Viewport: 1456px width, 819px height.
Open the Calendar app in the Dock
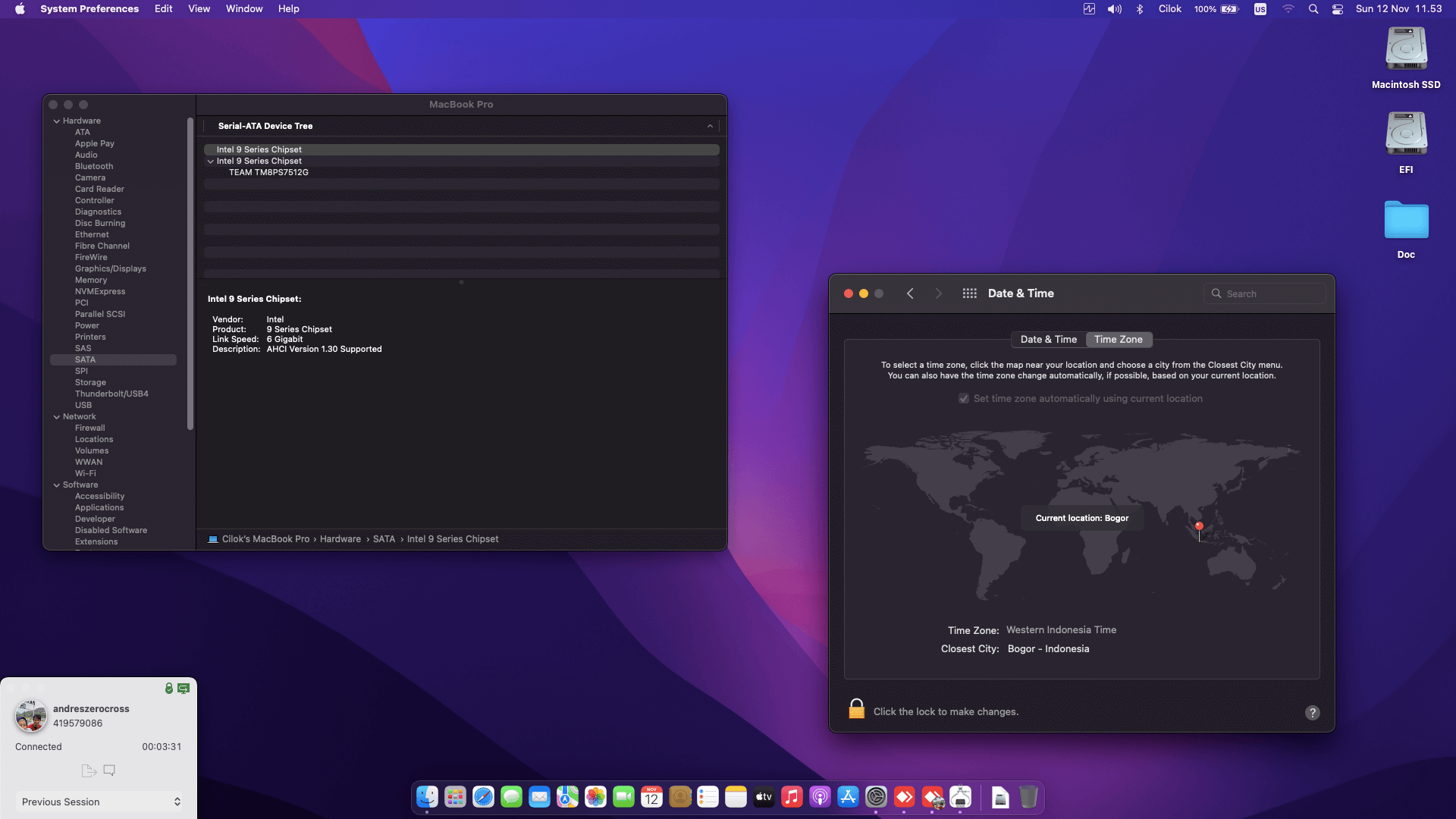651,797
